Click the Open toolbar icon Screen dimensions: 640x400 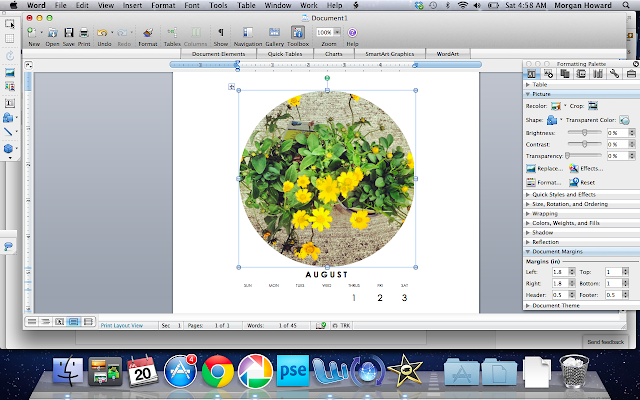(52, 33)
